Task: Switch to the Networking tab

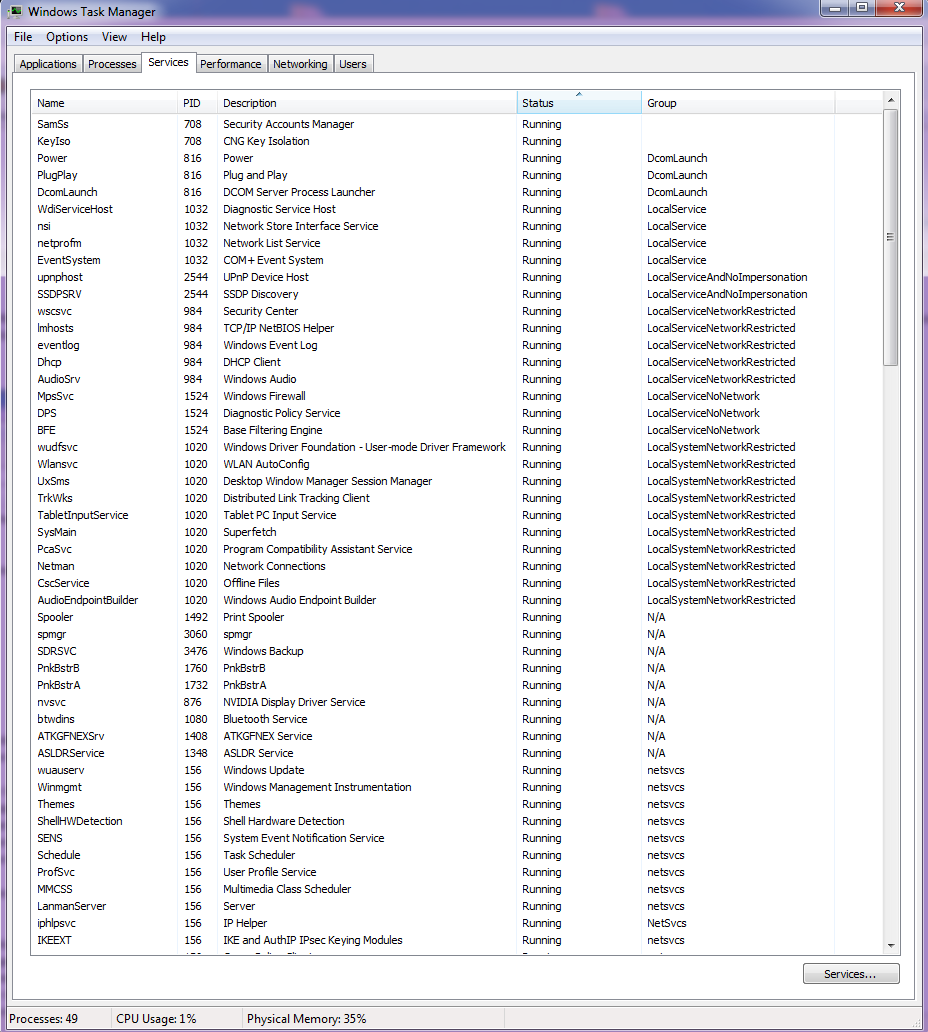Action: pyautogui.click(x=300, y=64)
